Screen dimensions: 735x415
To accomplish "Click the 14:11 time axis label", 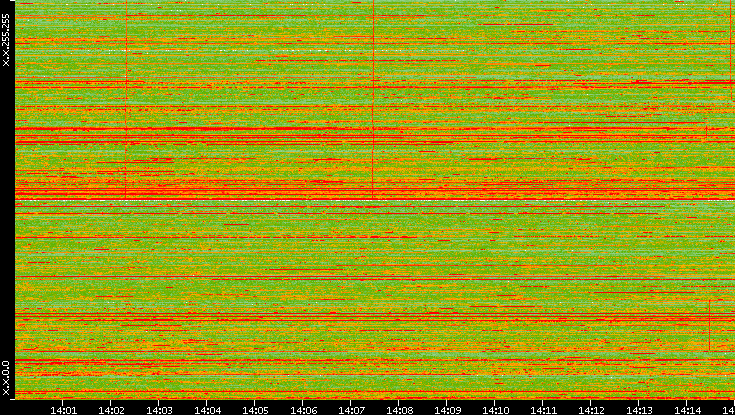I will pyautogui.click(x=543, y=410).
